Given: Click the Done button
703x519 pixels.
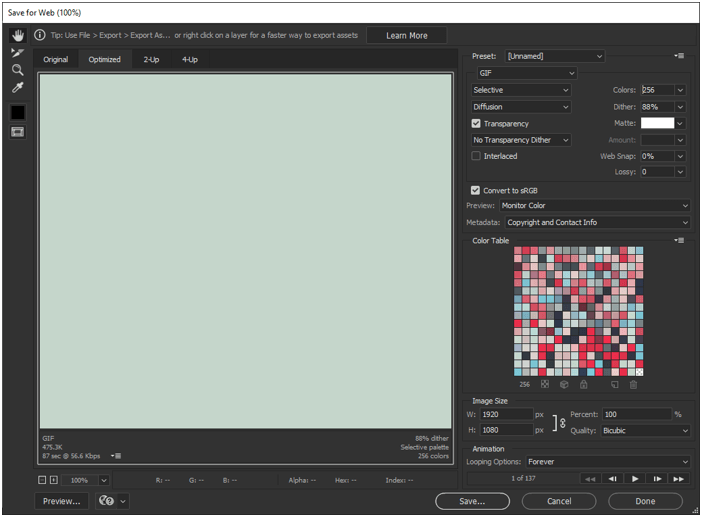Looking at the screenshot, I should tap(645, 501).
